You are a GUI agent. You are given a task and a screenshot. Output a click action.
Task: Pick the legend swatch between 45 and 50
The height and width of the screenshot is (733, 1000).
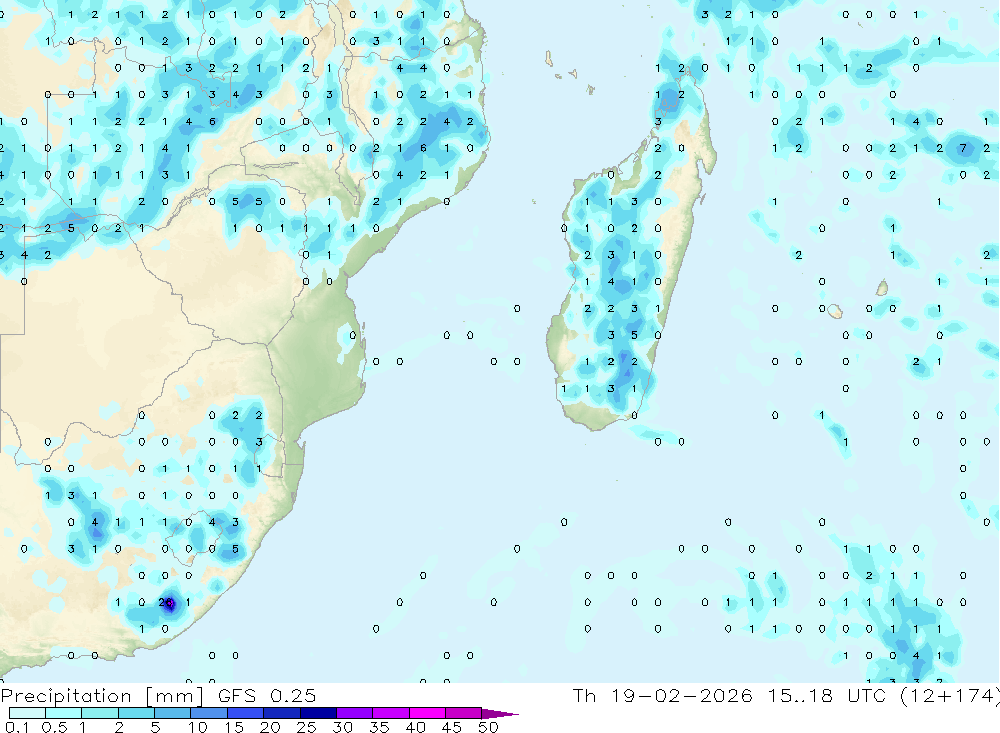click(x=463, y=713)
